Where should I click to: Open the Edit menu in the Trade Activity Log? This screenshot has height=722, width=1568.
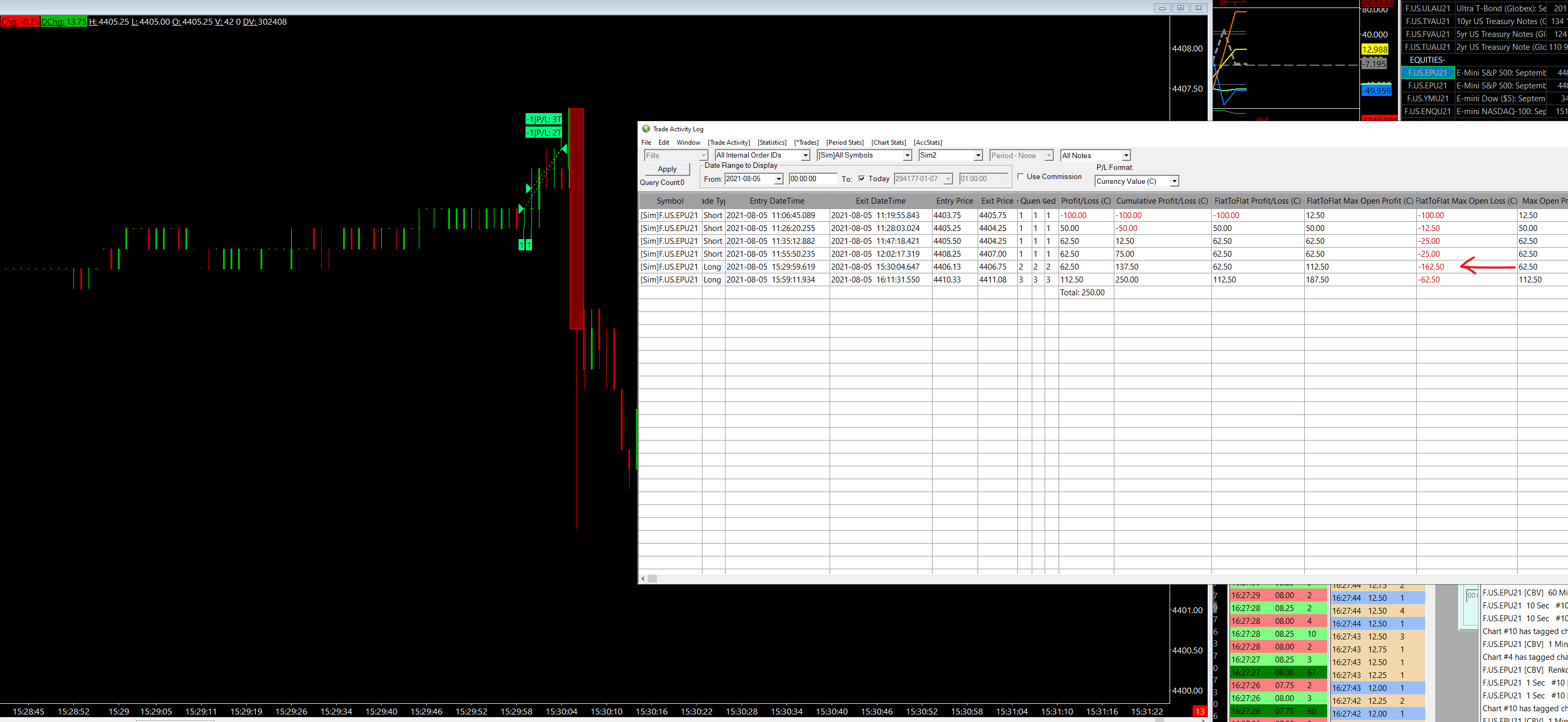[x=663, y=143]
